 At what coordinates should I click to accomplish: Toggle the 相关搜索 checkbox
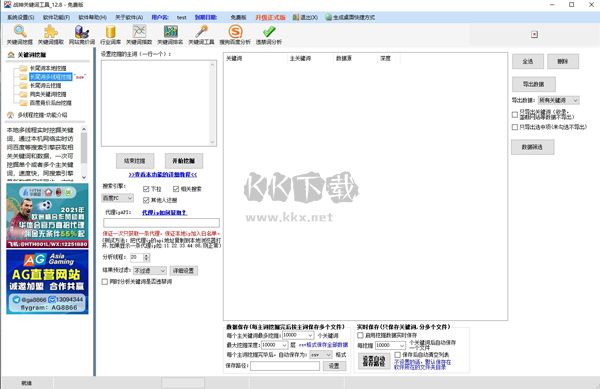[x=176, y=189]
